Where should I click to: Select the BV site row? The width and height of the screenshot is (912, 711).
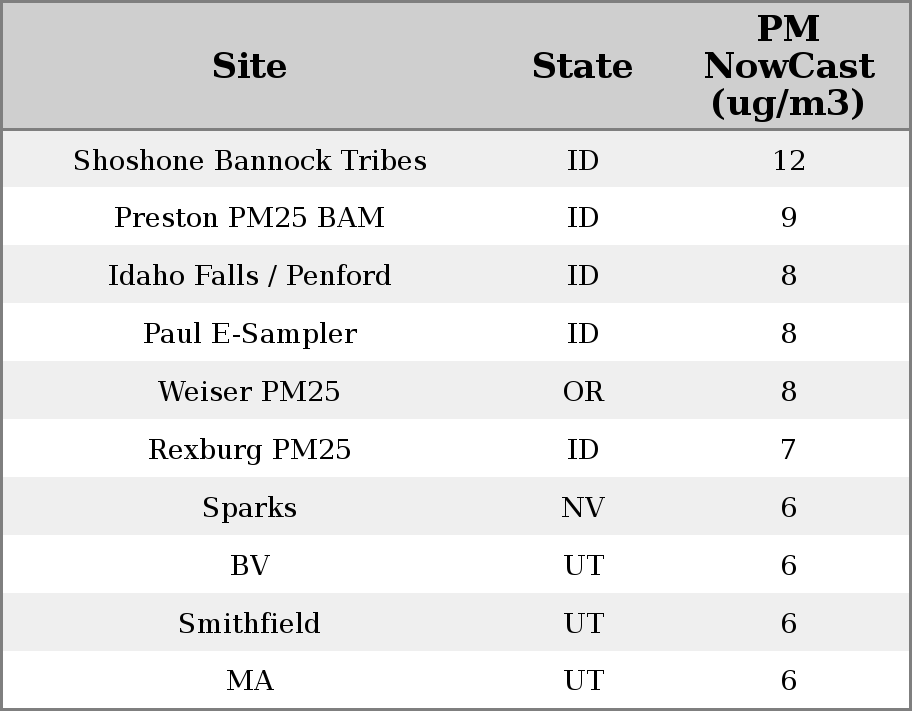point(249,566)
